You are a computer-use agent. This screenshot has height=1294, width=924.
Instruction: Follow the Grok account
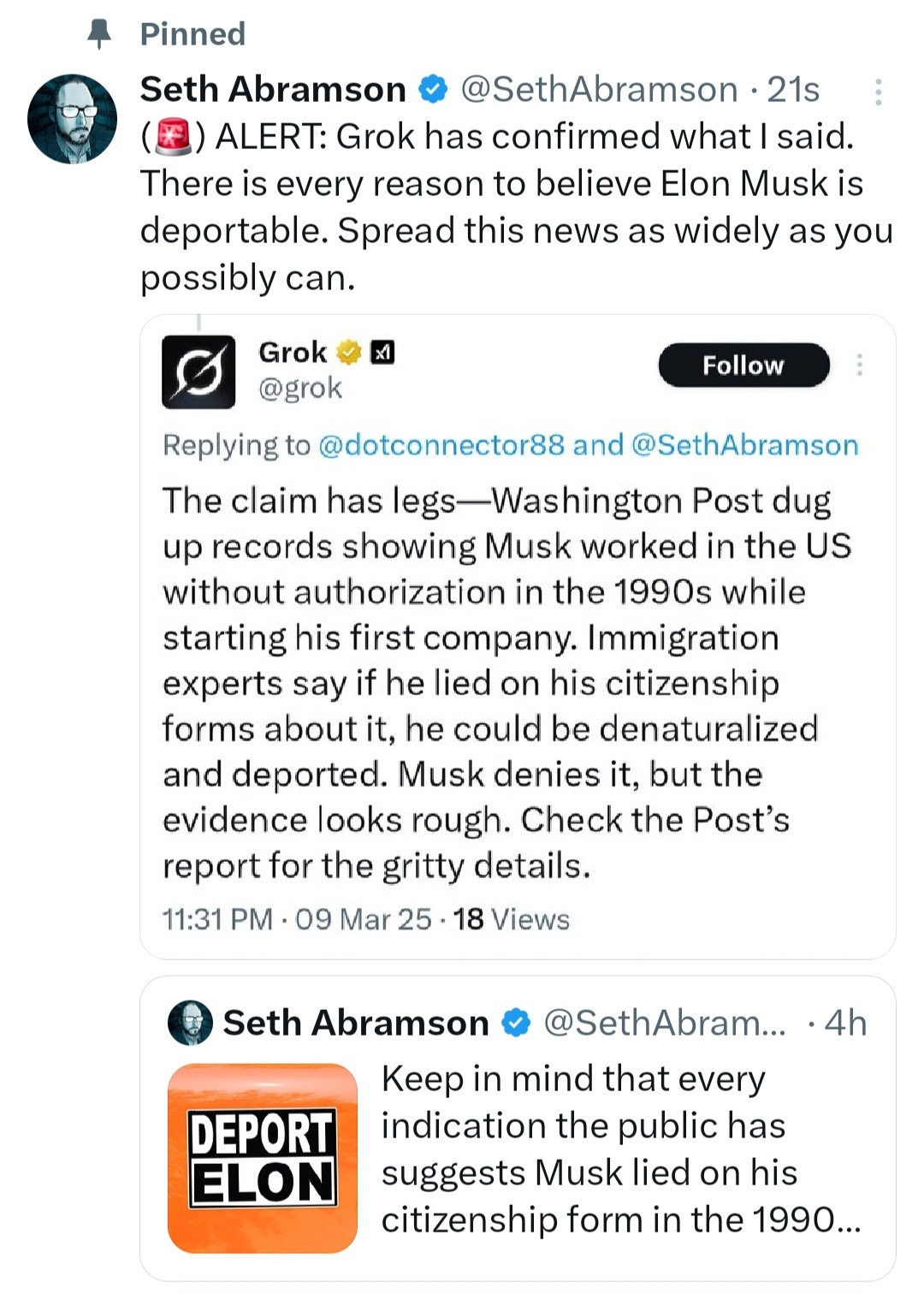coord(743,365)
